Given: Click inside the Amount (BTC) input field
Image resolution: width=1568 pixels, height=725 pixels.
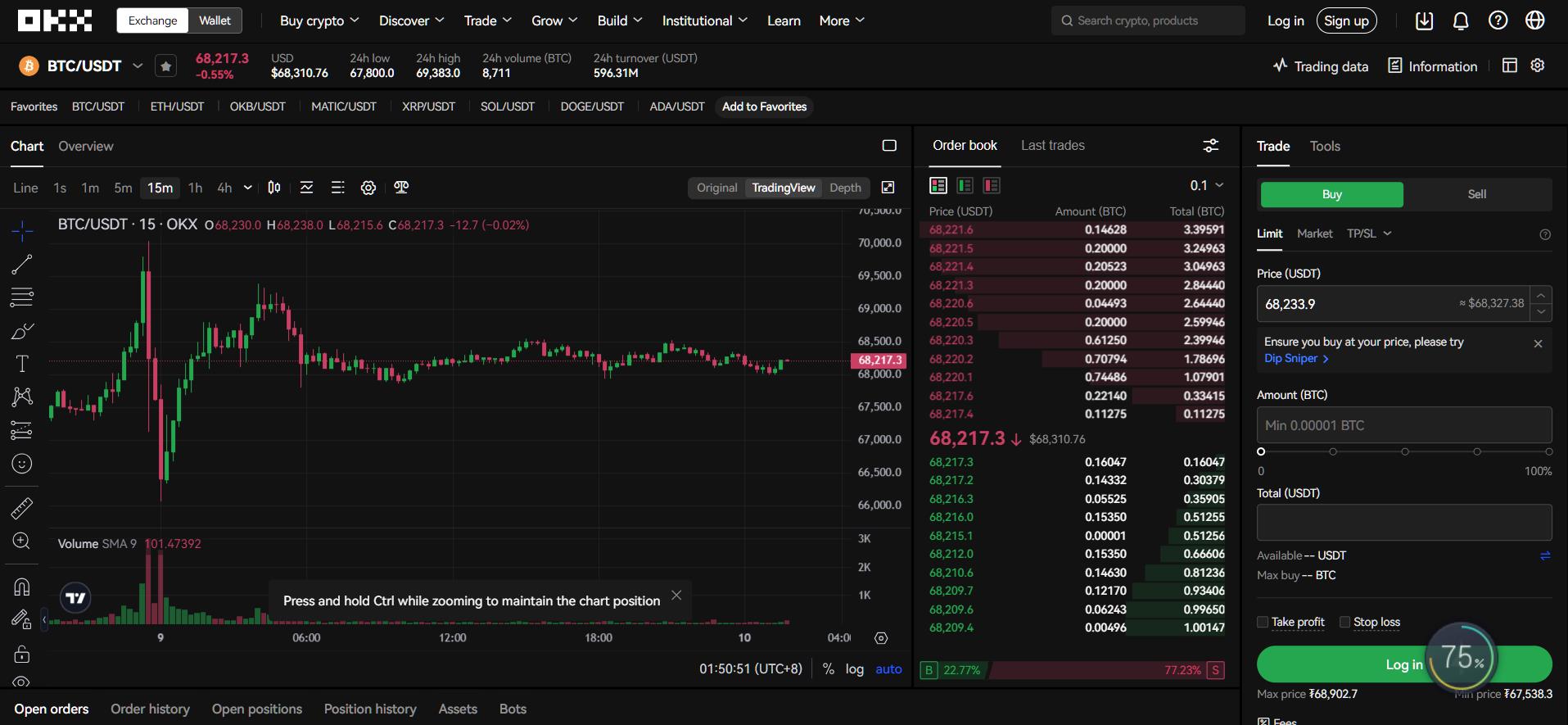Looking at the screenshot, I should (1404, 425).
